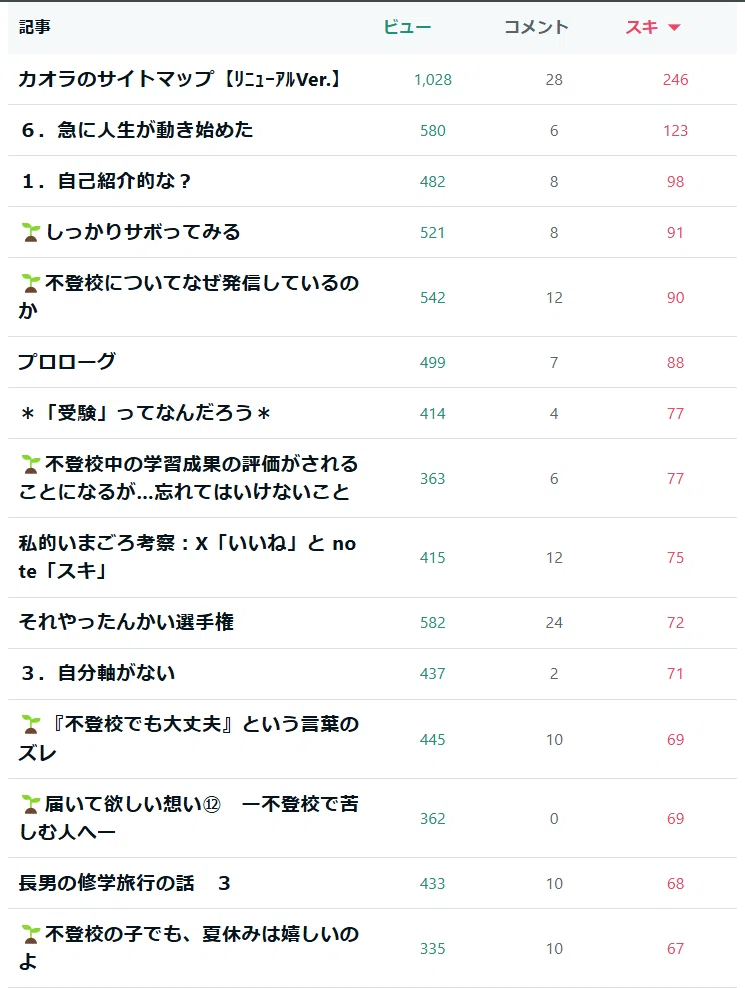
Task: Open article 私的いまごろ考察：X「いいね」と note「スキ」
Action: [187, 557]
